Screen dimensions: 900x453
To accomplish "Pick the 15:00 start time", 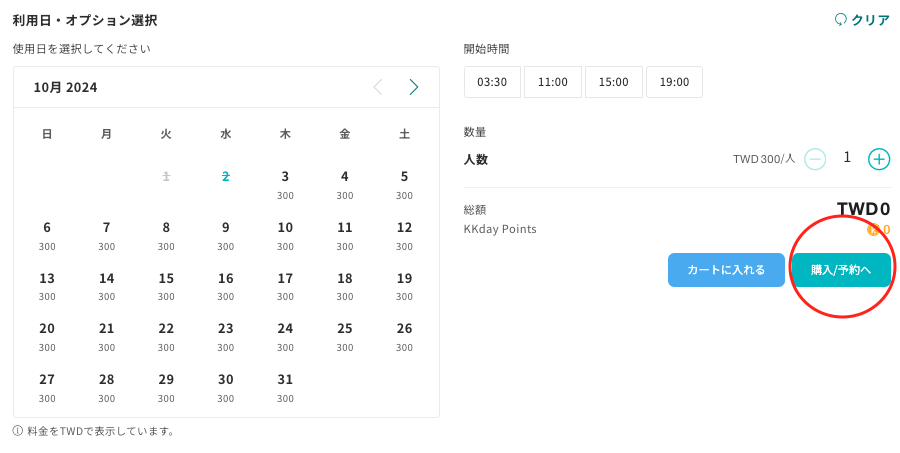I will pyautogui.click(x=613, y=82).
